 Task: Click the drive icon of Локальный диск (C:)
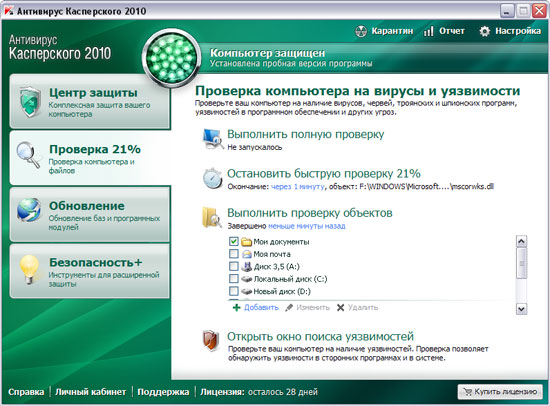coord(247,279)
